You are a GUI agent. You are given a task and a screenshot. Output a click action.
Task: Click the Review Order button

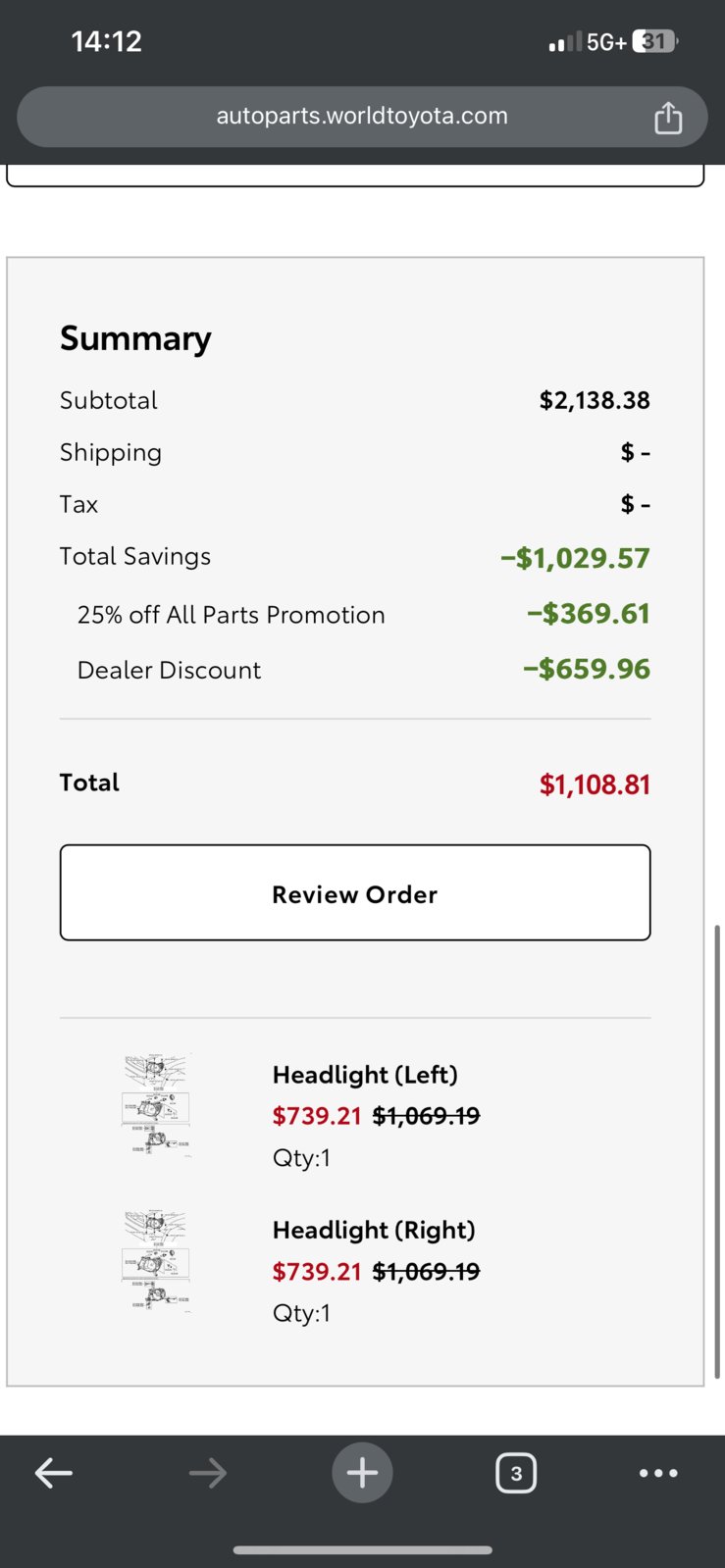coord(355,893)
